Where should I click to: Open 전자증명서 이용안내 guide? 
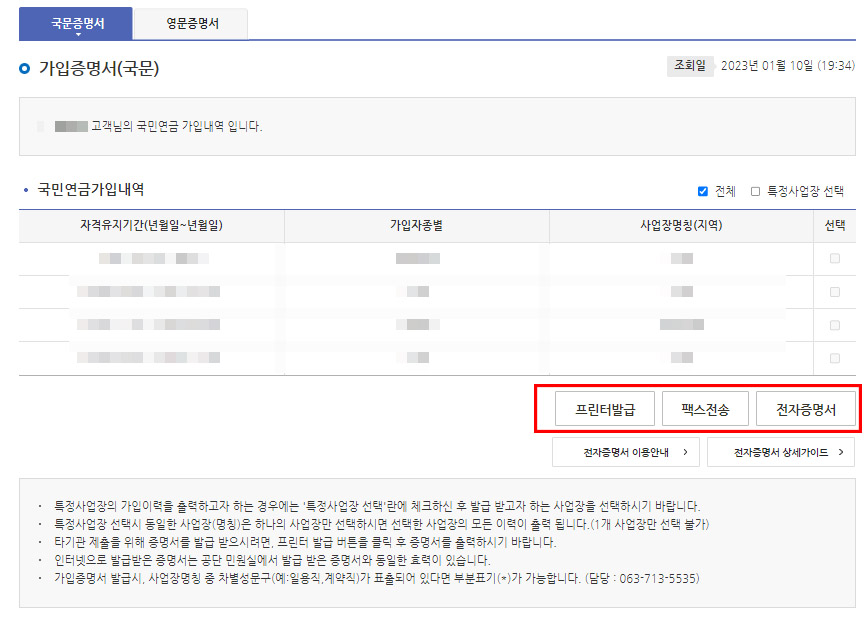(625, 452)
